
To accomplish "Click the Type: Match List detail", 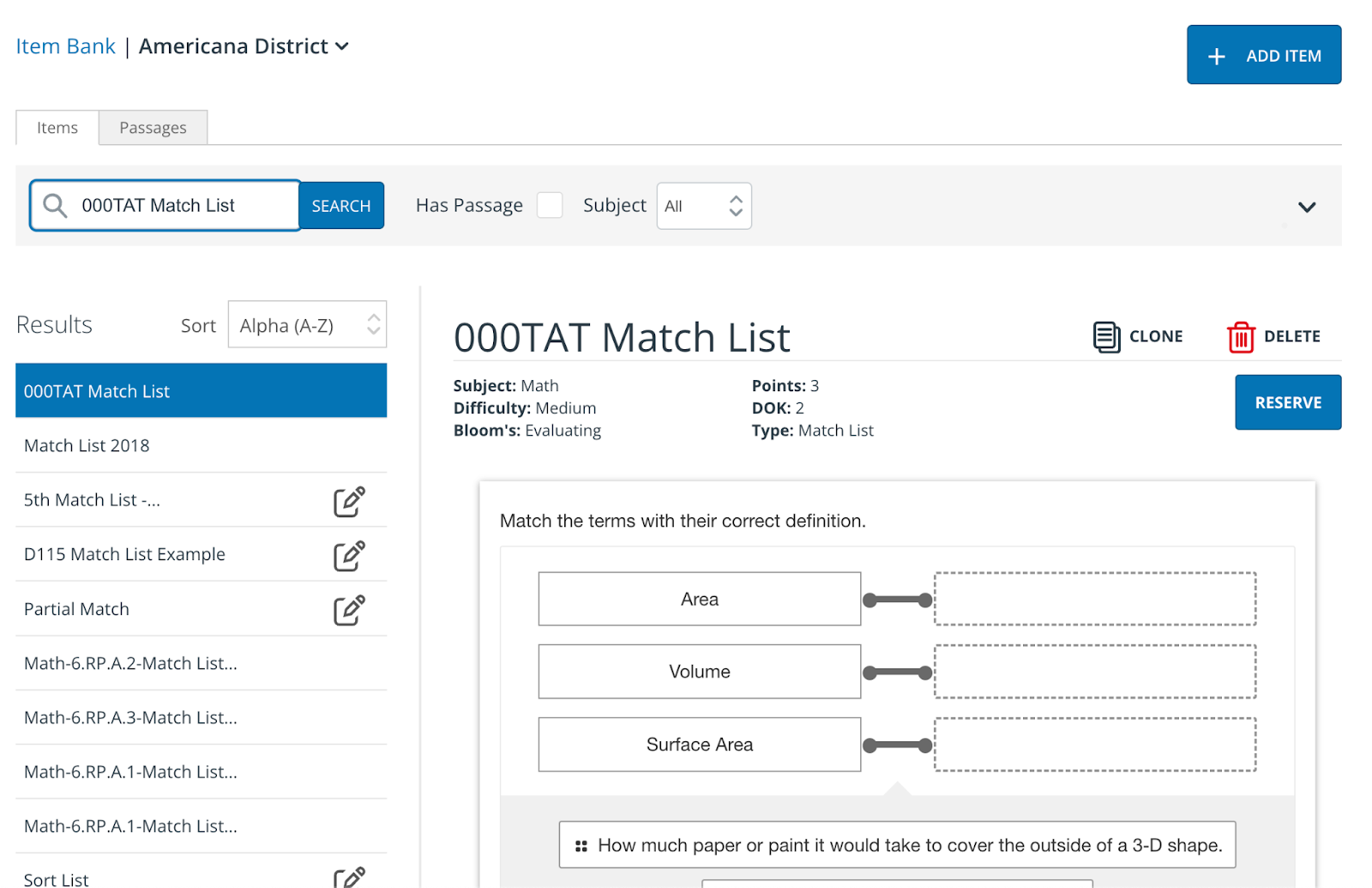I will pos(813,431).
